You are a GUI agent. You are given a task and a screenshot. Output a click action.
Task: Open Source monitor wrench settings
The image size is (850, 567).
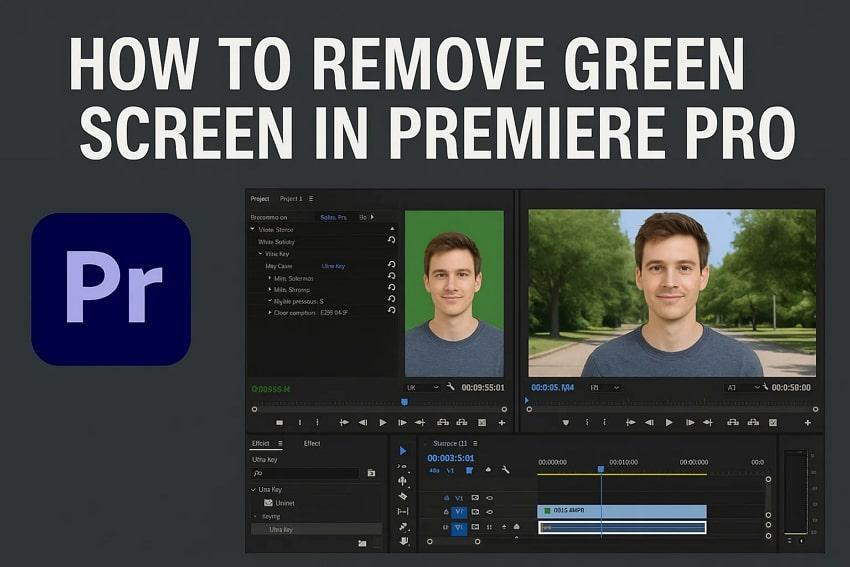click(x=450, y=386)
